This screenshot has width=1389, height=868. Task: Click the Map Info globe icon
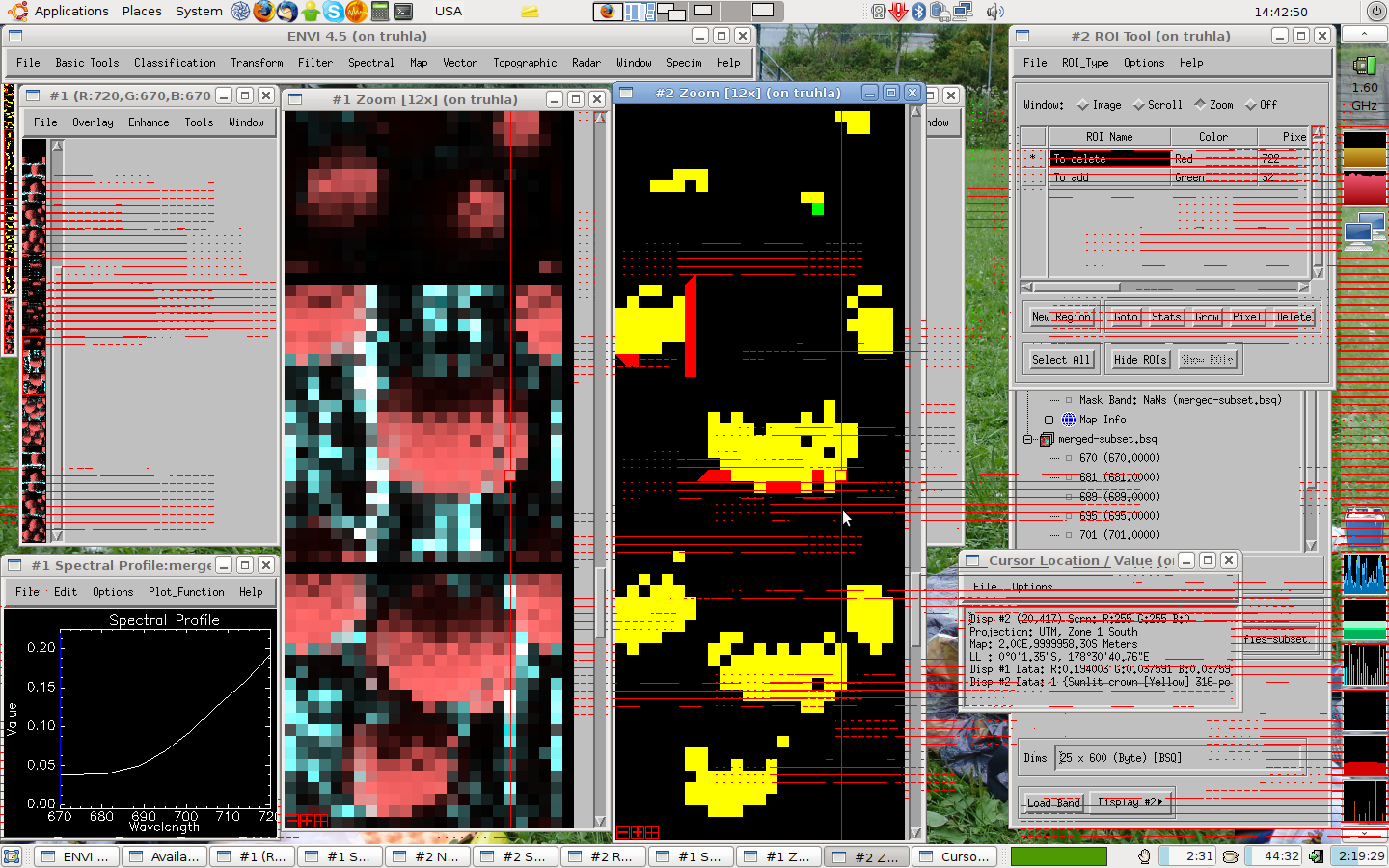(x=1069, y=420)
